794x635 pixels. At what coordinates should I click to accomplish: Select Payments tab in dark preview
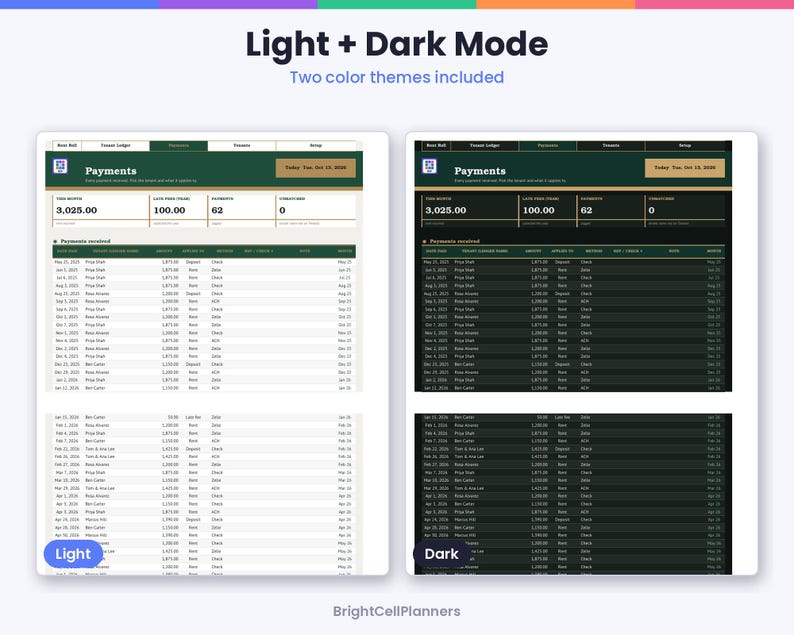pos(547,145)
